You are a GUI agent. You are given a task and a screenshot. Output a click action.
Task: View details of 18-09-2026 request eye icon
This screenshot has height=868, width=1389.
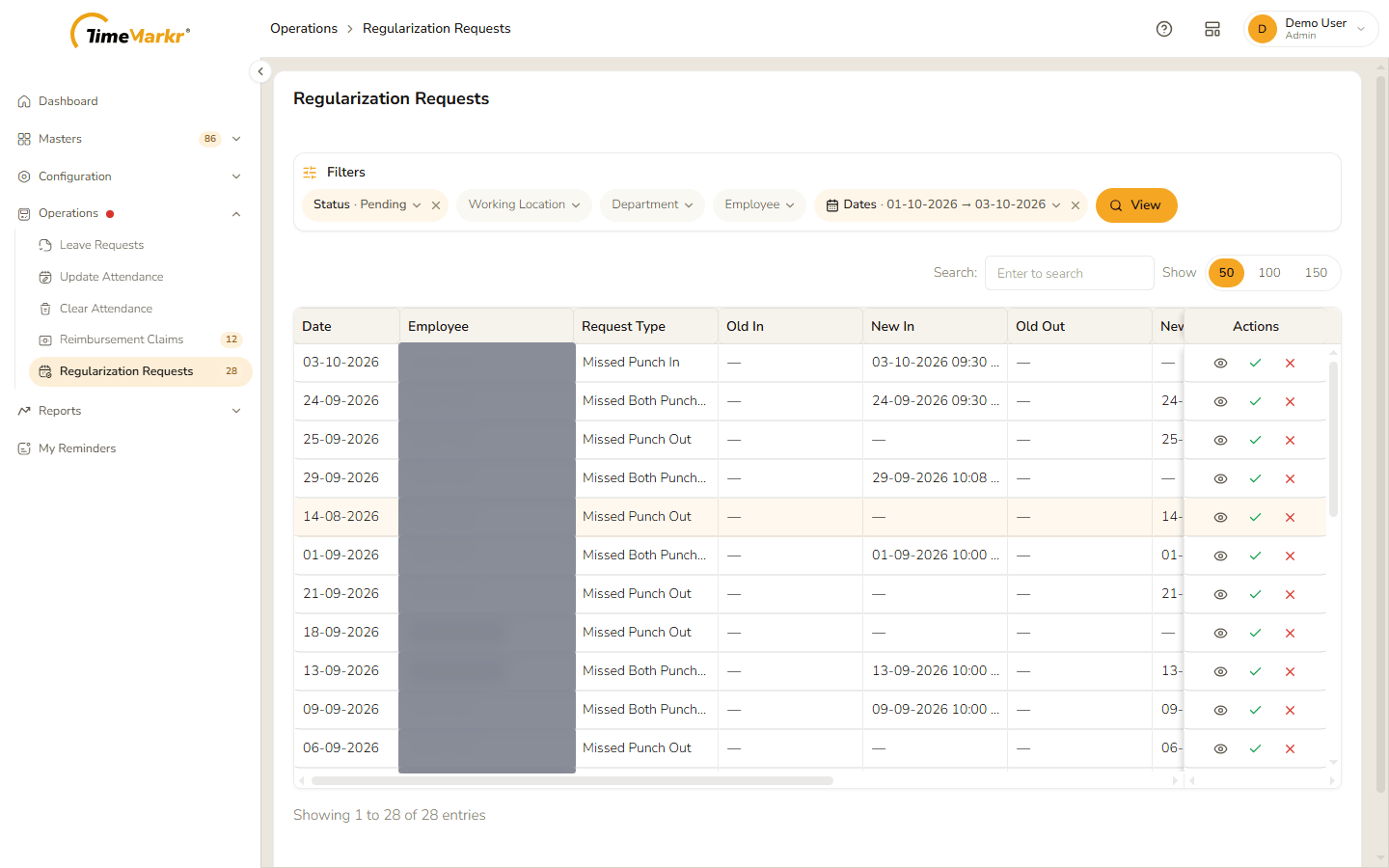click(1220, 634)
